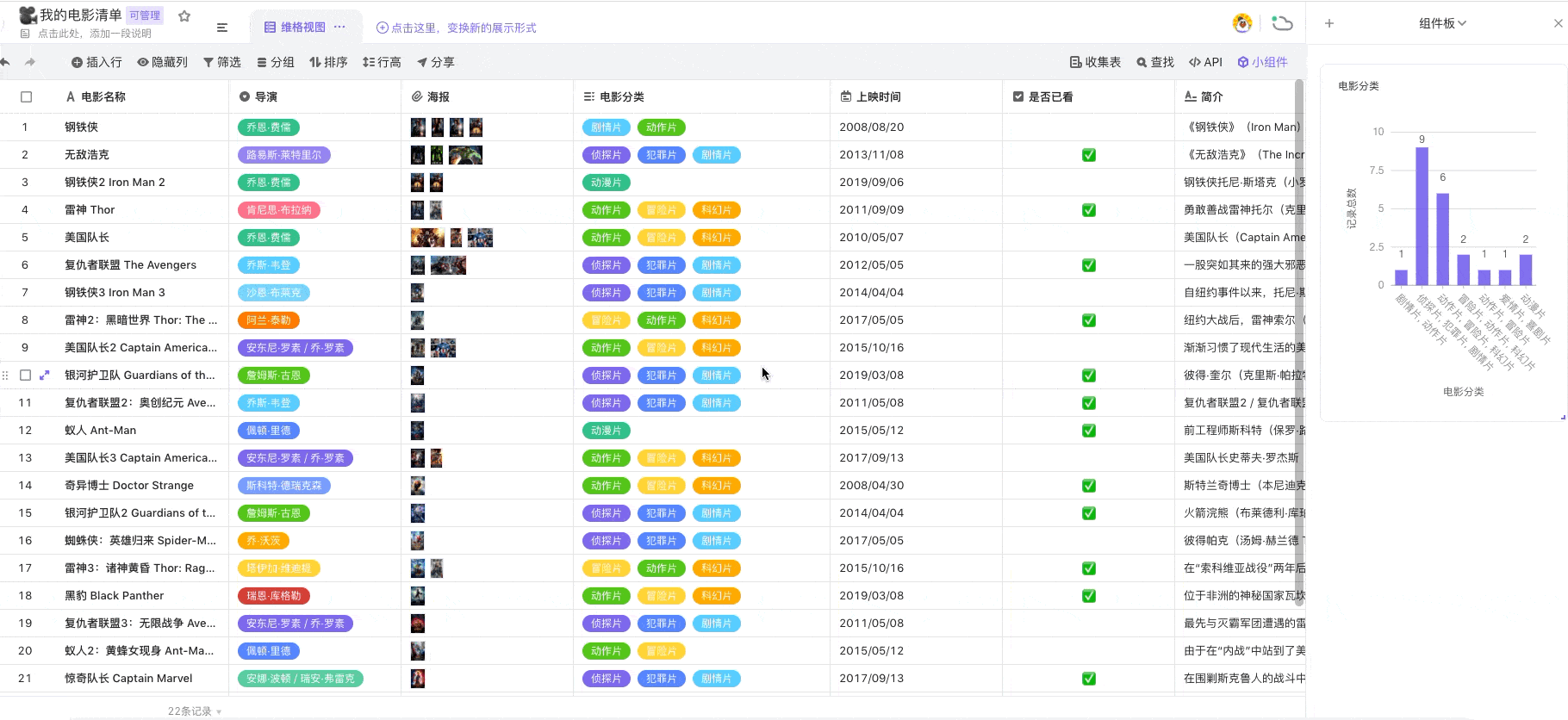Screen dimensions: 1568x720
Task: Click the 点击这里,变换新的展示形式 link
Action: point(457,28)
